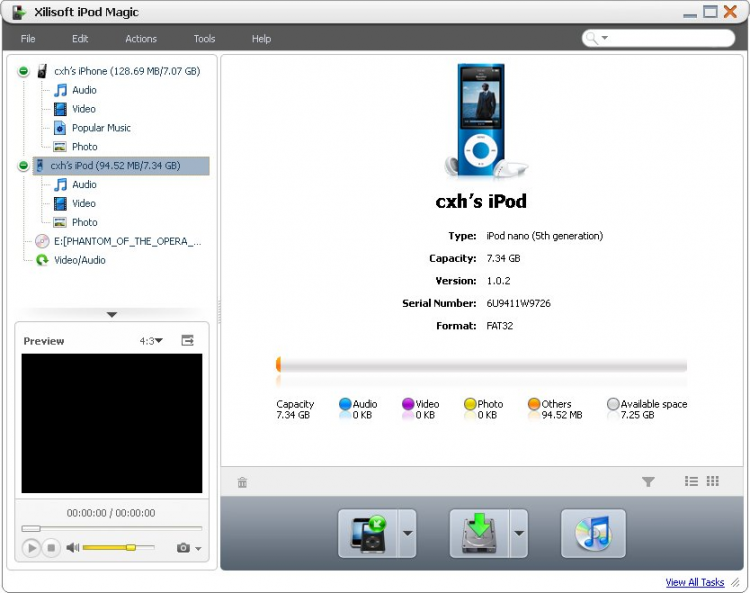Collapse the cxh's iPhone tree node
Image resolution: width=750 pixels, height=593 pixels.
tap(23, 71)
